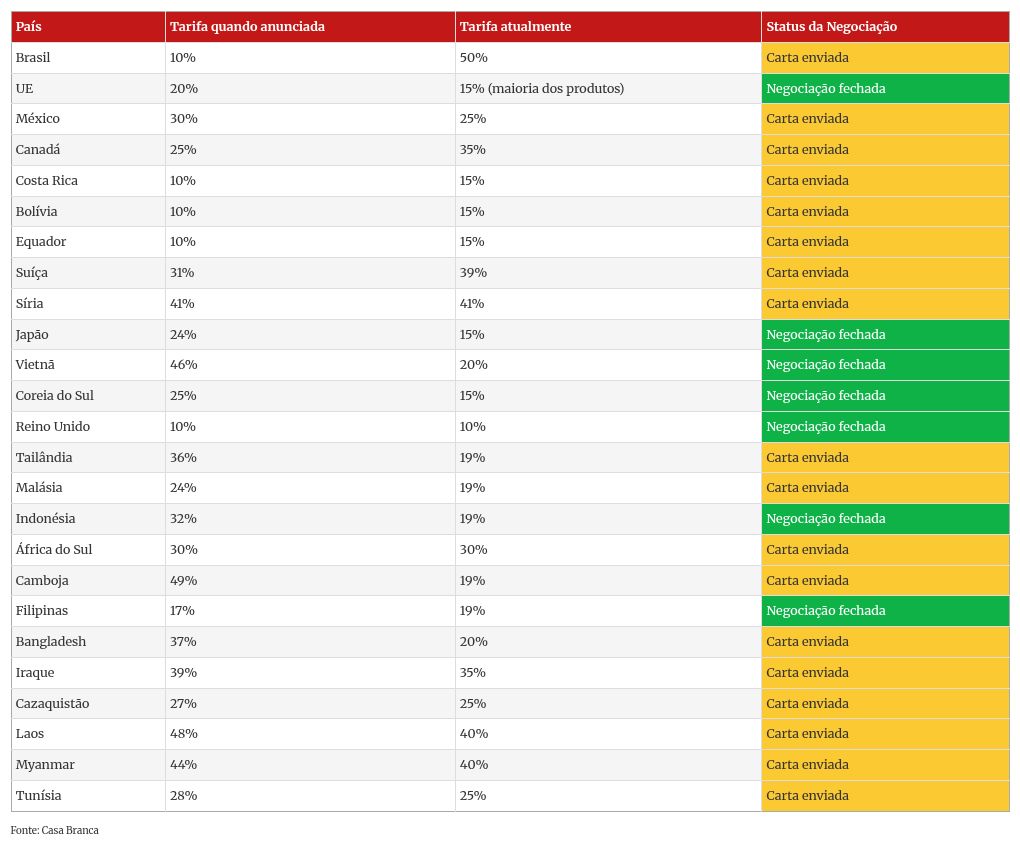Click the País column header

[29, 27]
